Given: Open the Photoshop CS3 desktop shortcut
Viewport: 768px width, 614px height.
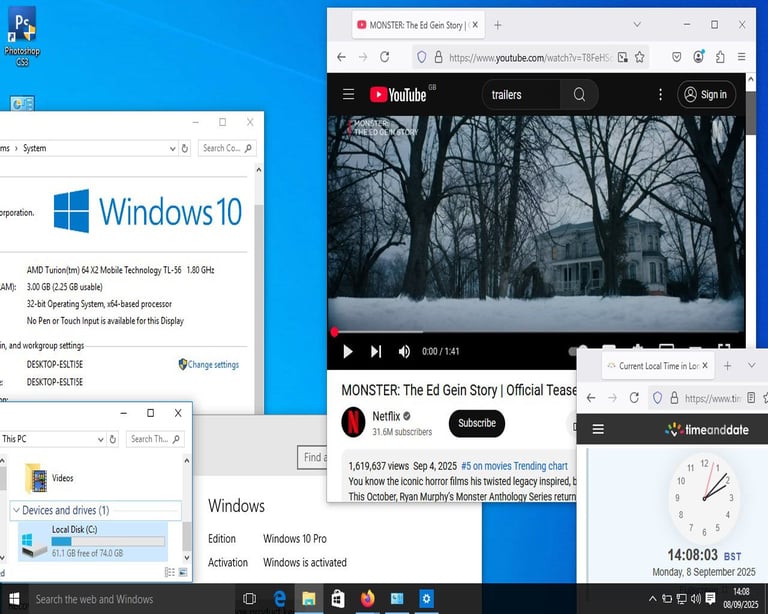Looking at the screenshot, I should [x=22, y=36].
